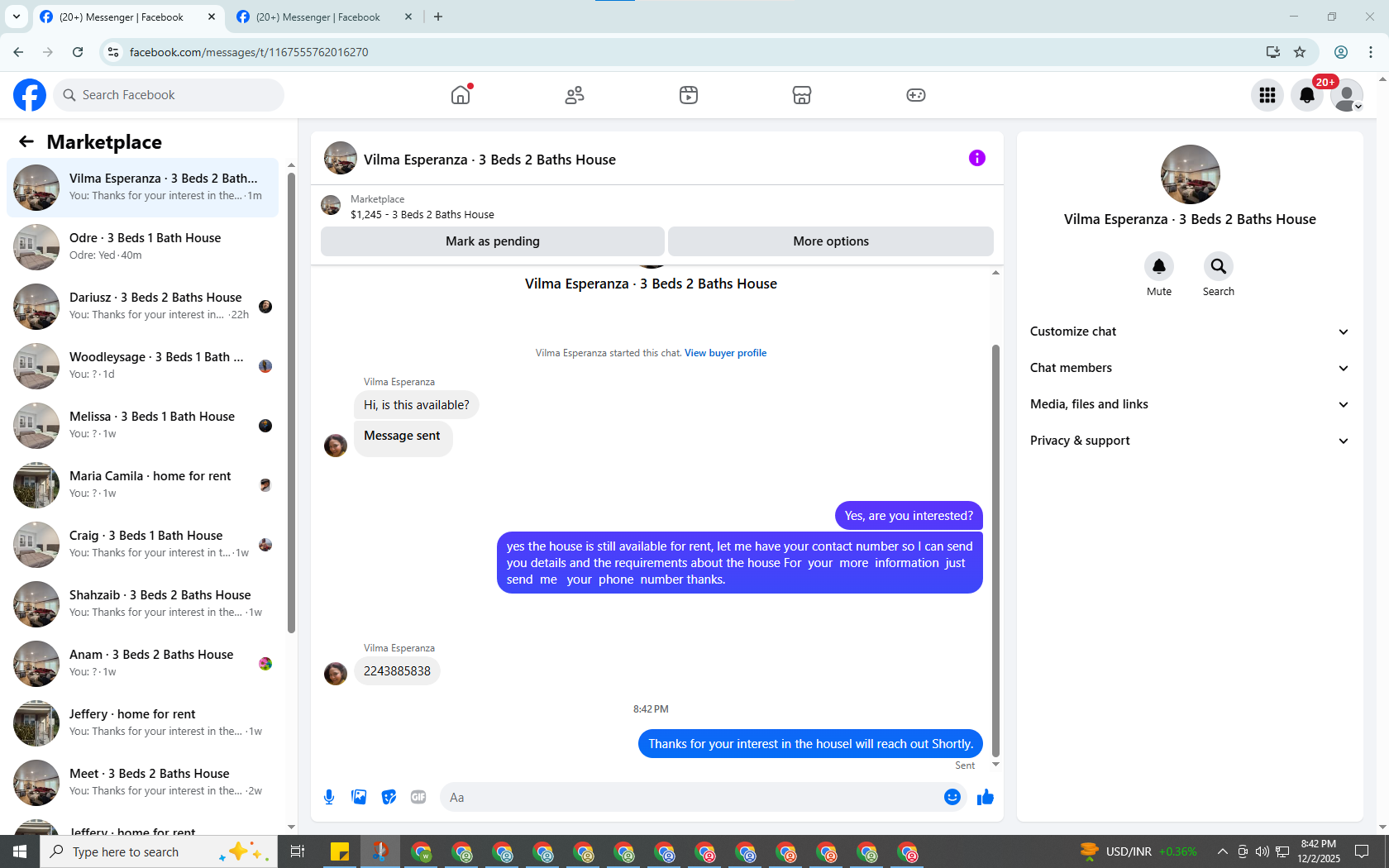Image resolution: width=1389 pixels, height=868 pixels.
Task: Open the Sticky Notes taskbar icon
Action: 340,851
